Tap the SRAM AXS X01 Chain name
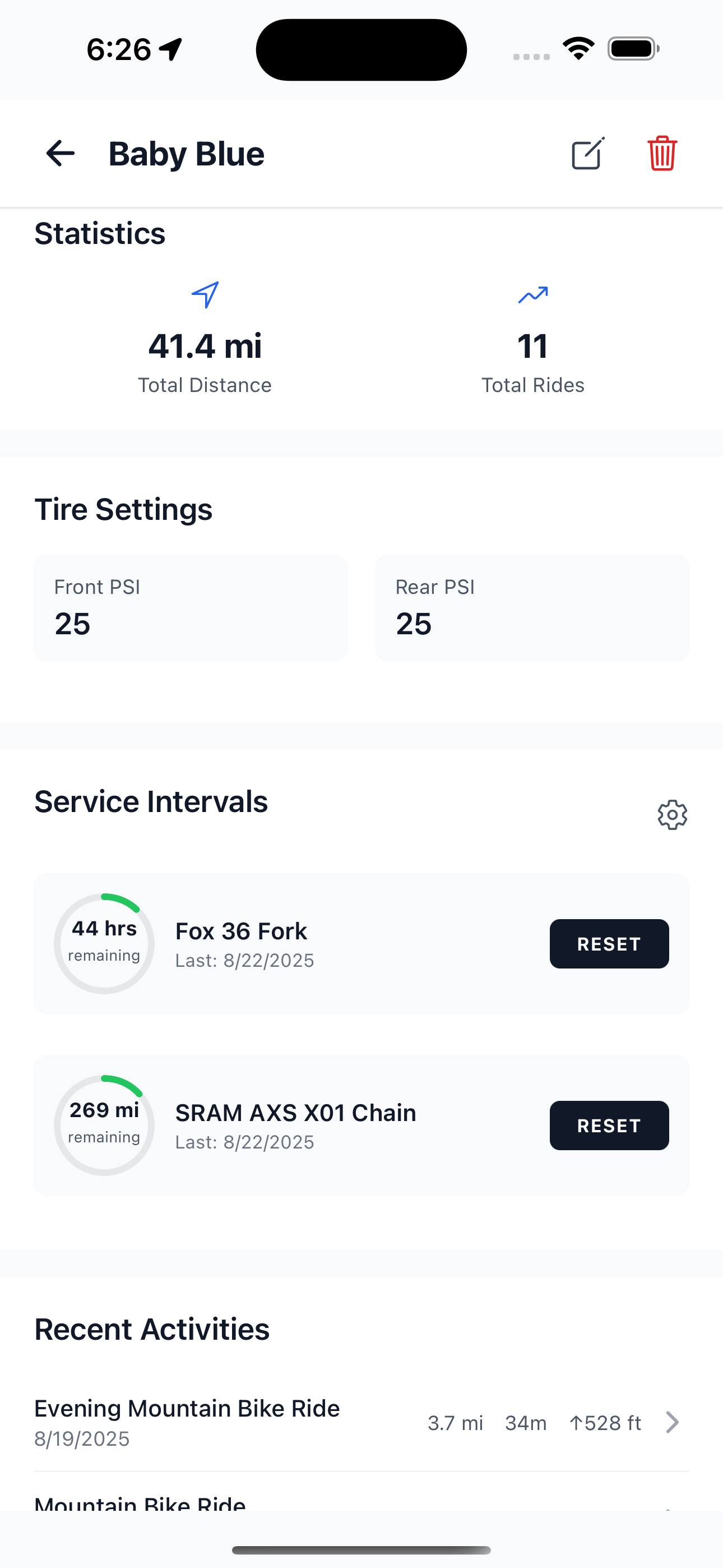The width and height of the screenshot is (723, 1568). coord(296,1113)
